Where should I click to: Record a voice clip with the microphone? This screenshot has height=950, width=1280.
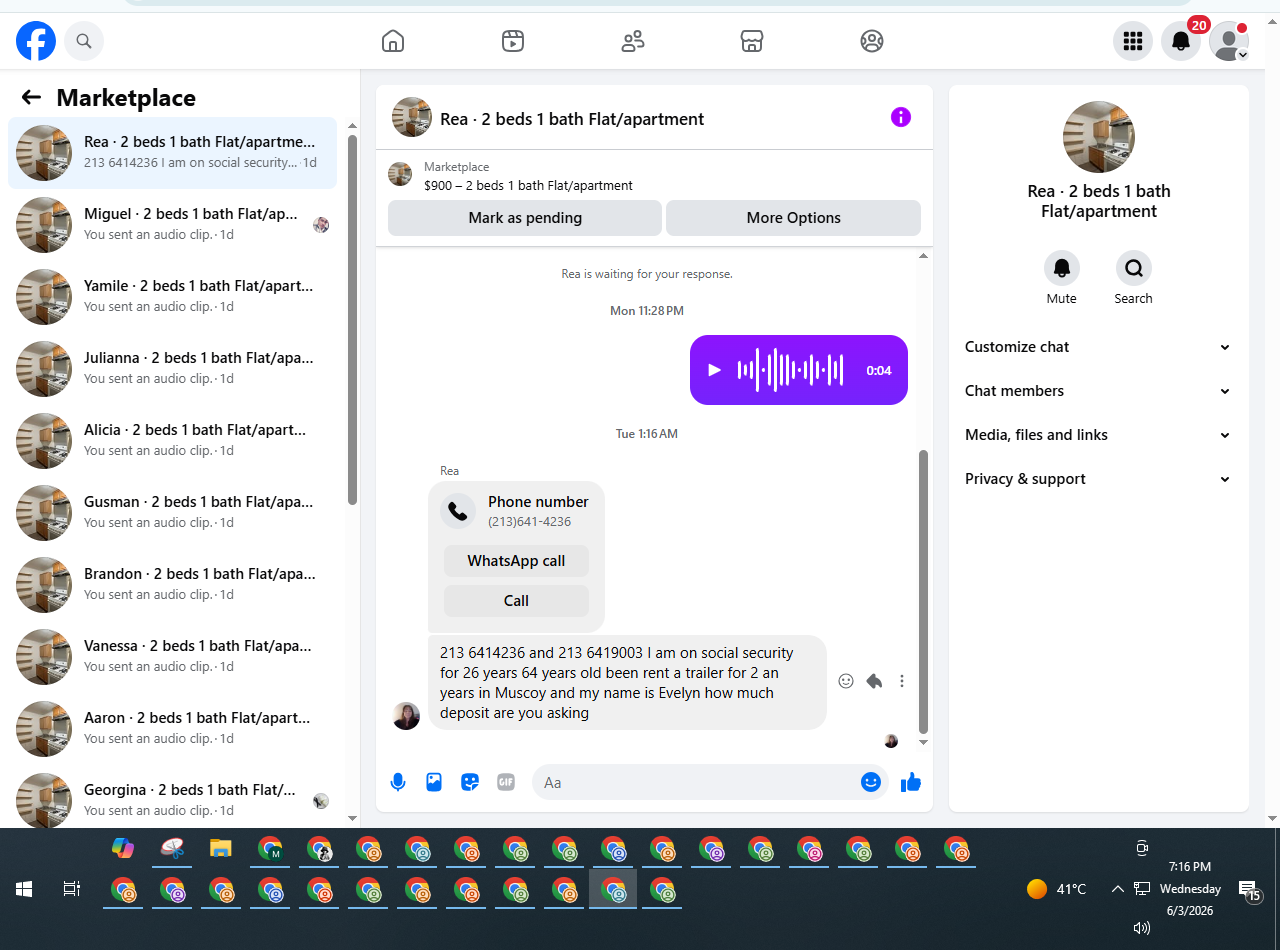(398, 782)
